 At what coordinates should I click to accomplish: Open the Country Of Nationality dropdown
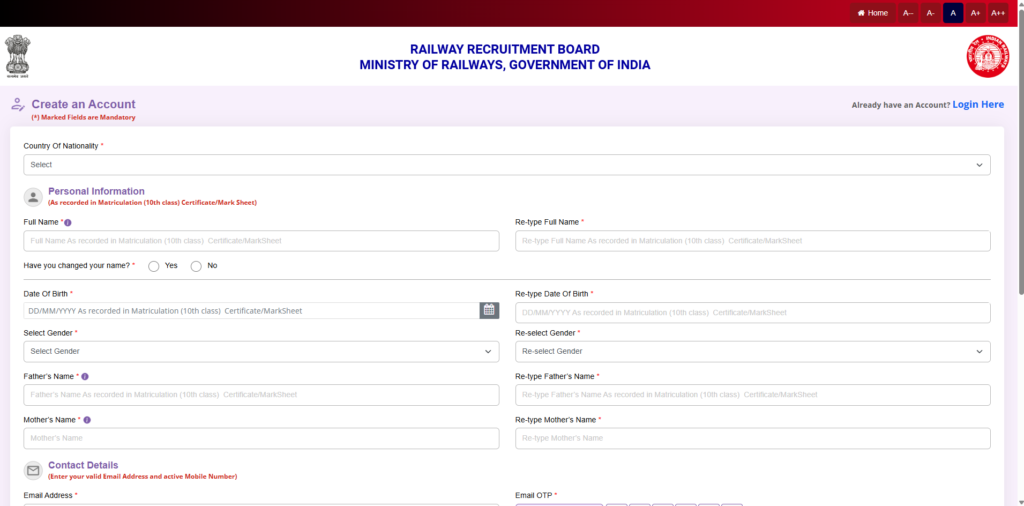point(507,165)
